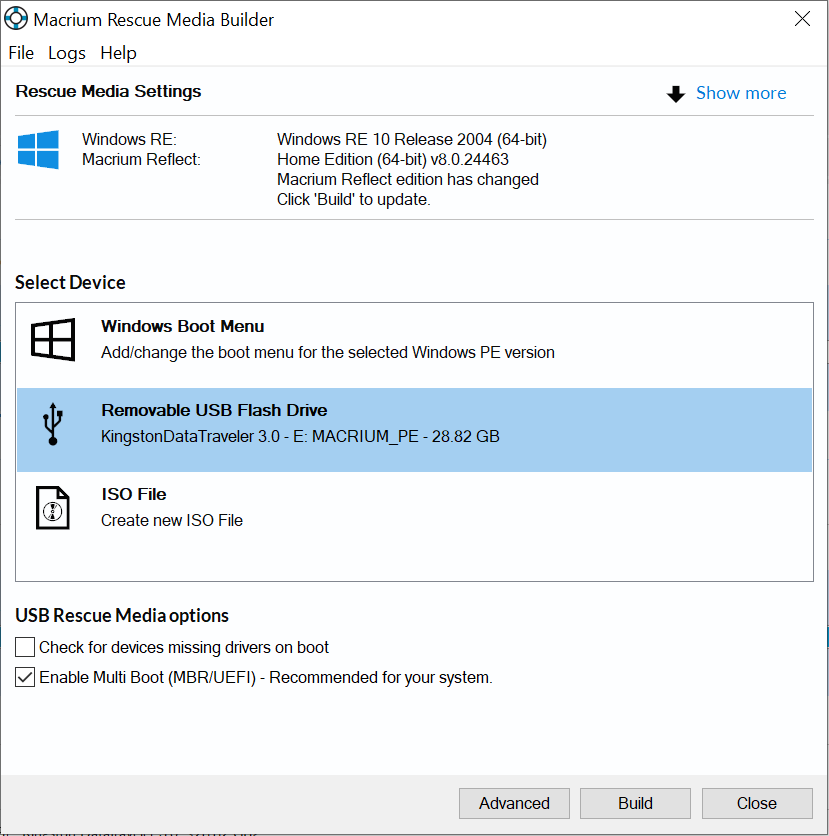This screenshot has width=829, height=836.
Task: Click the USB symbol icon
Action: (x=52, y=424)
